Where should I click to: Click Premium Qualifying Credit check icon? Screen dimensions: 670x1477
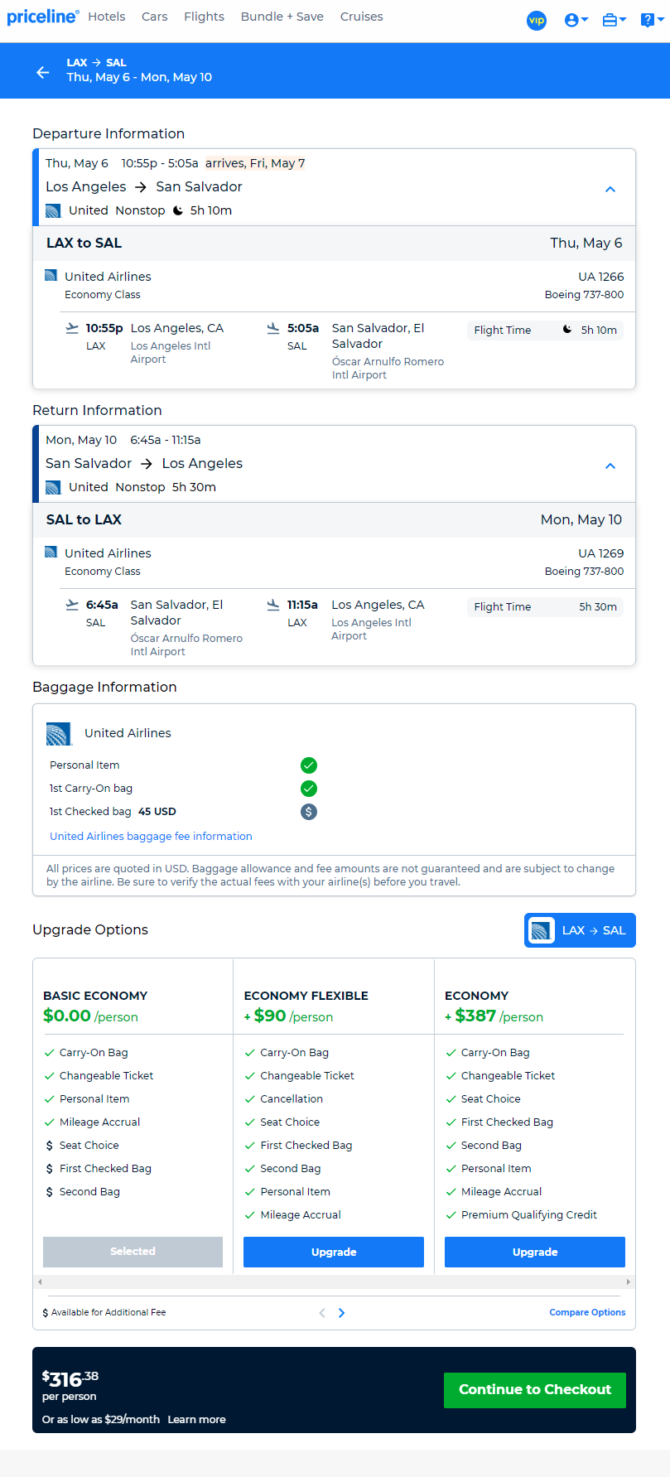pos(451,1215)
